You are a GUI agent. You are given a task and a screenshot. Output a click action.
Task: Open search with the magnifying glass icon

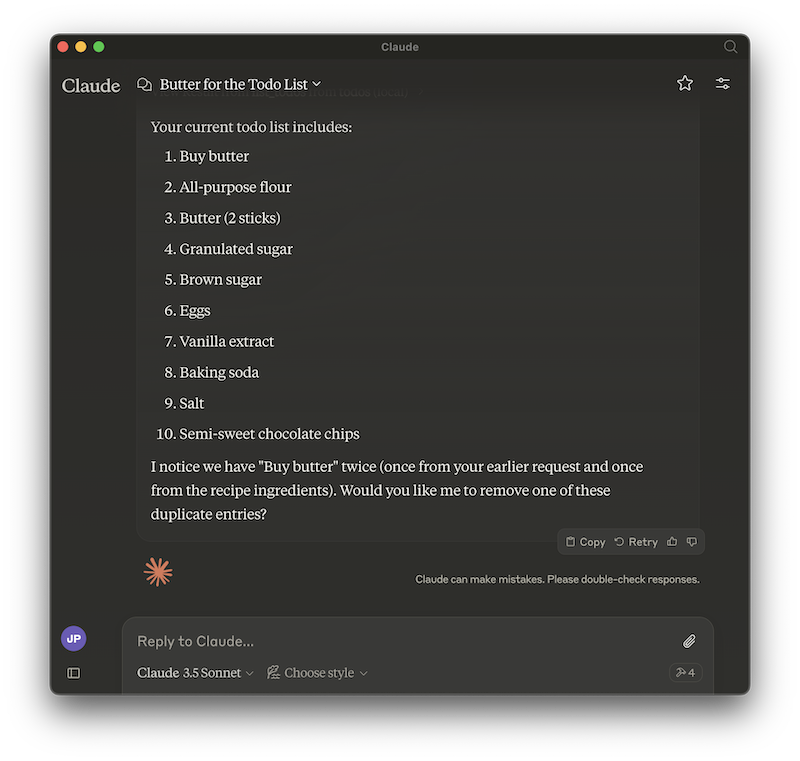pyautogui.click(x=730, y=46)
